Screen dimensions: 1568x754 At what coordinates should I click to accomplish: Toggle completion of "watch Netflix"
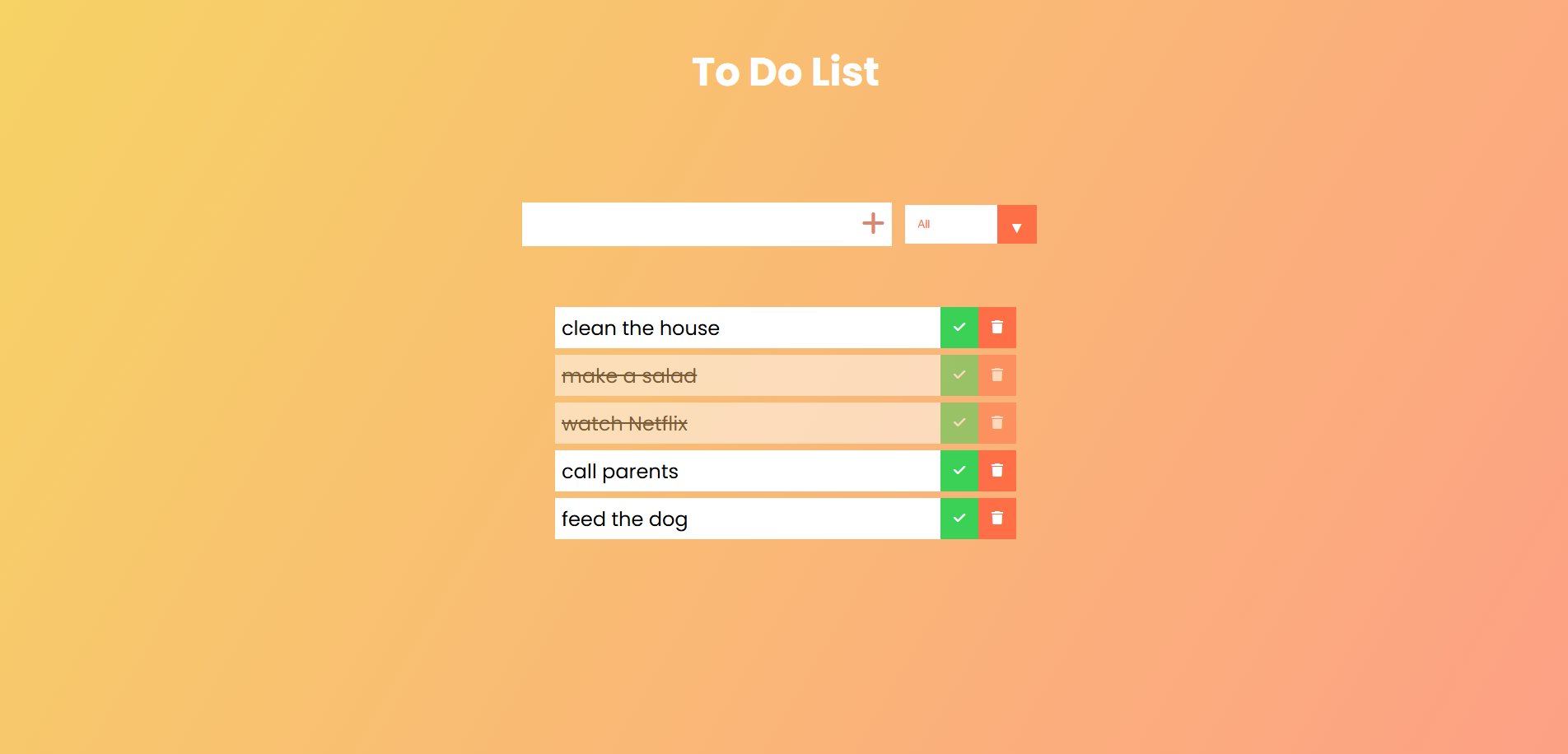(959, 422)
